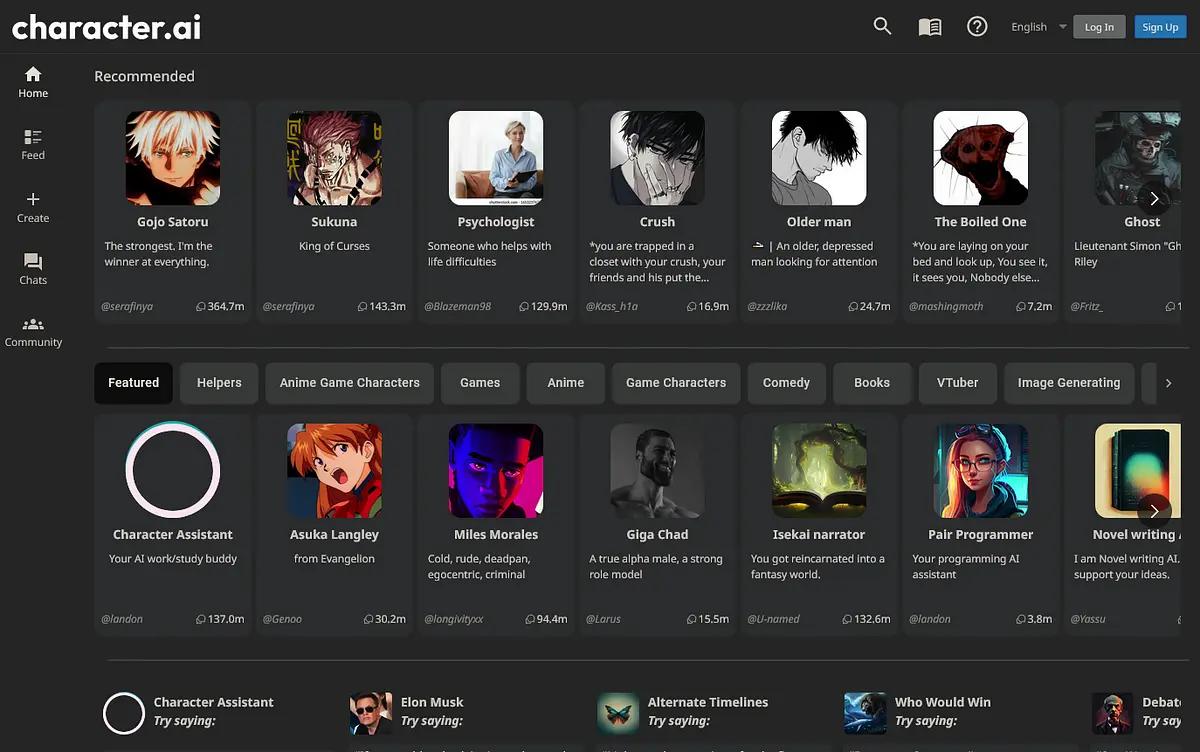Click the character.ai logo

[x=106, y=27]
